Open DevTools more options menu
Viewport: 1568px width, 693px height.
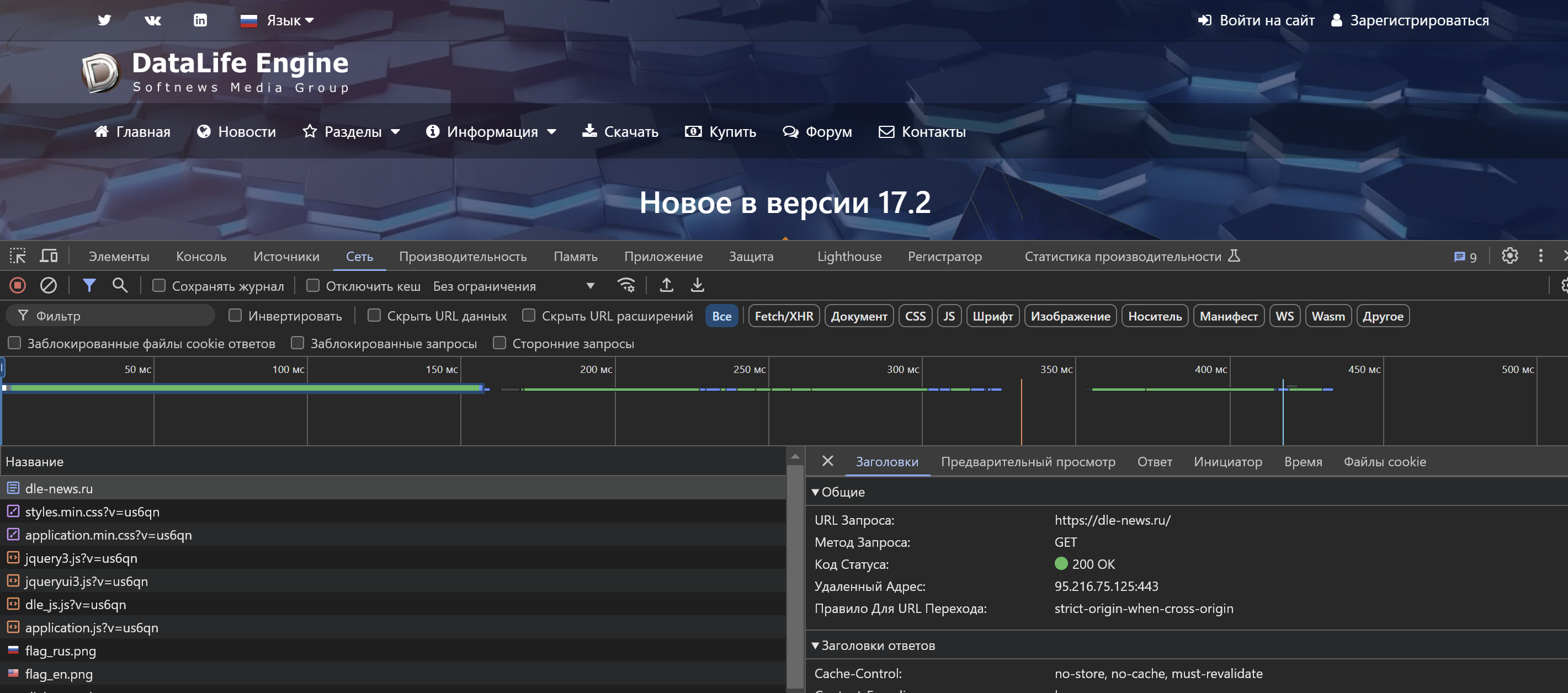[1540, 255]
